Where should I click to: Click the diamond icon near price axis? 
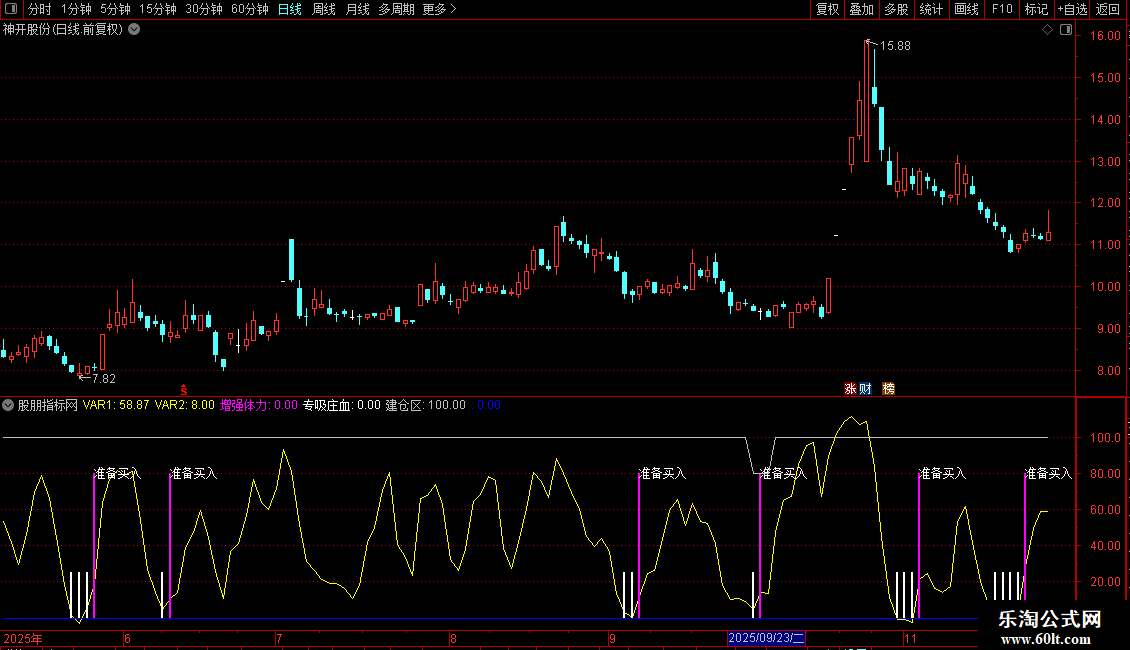[1047, 30]
